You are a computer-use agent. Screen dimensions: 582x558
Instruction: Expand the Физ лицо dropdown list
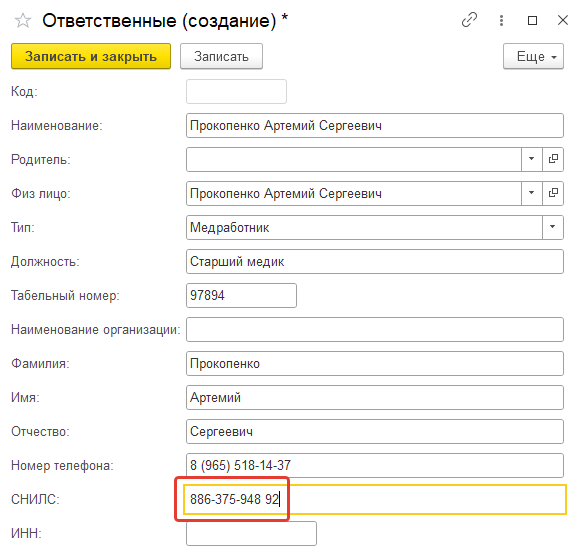coord(532,193)
